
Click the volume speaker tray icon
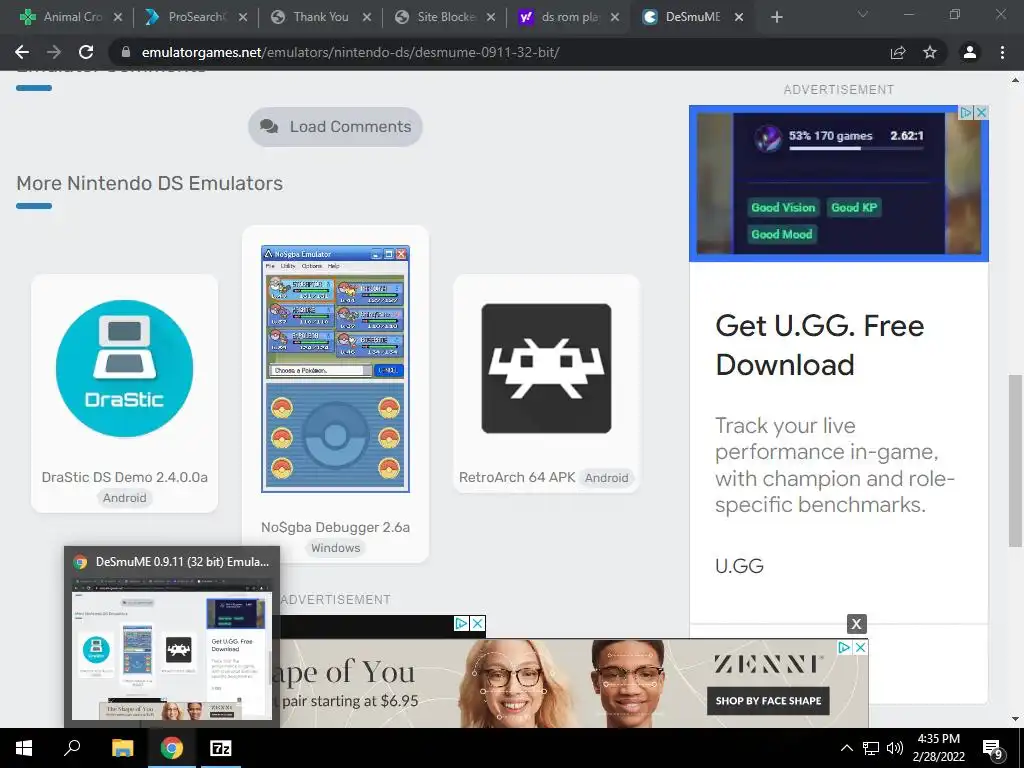pyautogui.click(x=895, y=748)
